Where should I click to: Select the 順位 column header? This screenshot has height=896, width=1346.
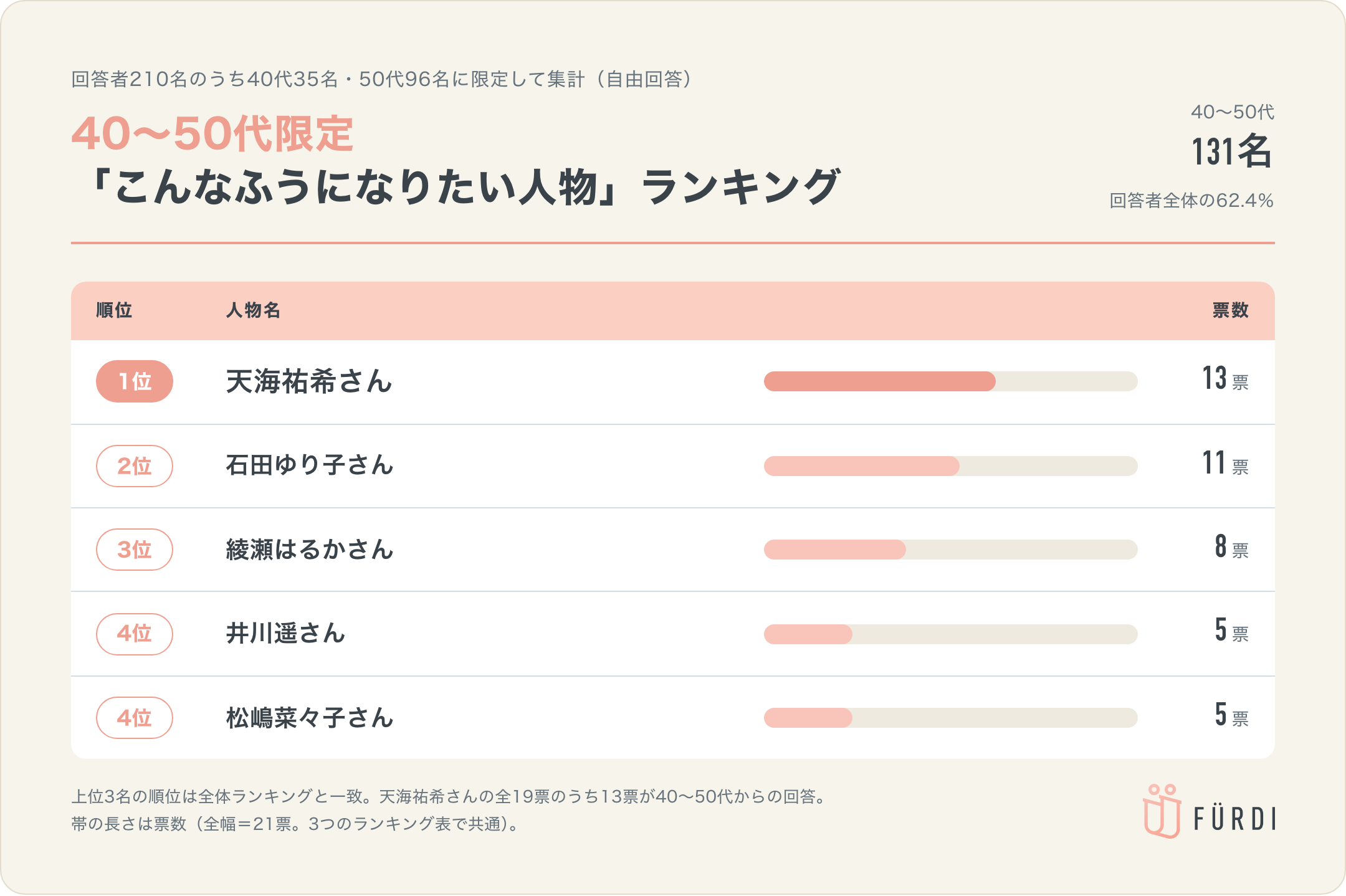[x=114, y=310]
